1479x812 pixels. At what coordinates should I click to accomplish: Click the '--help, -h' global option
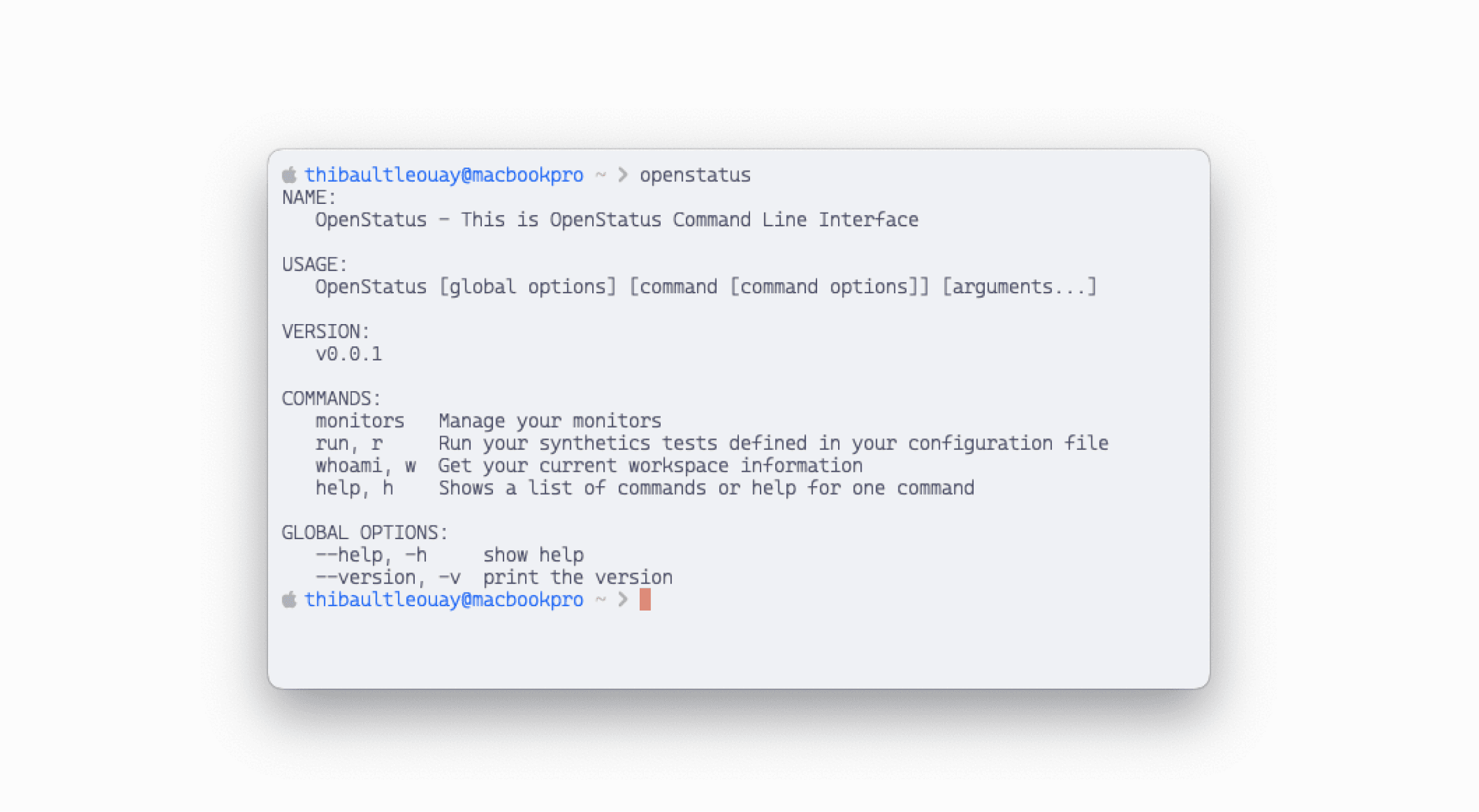pos(371,555)
